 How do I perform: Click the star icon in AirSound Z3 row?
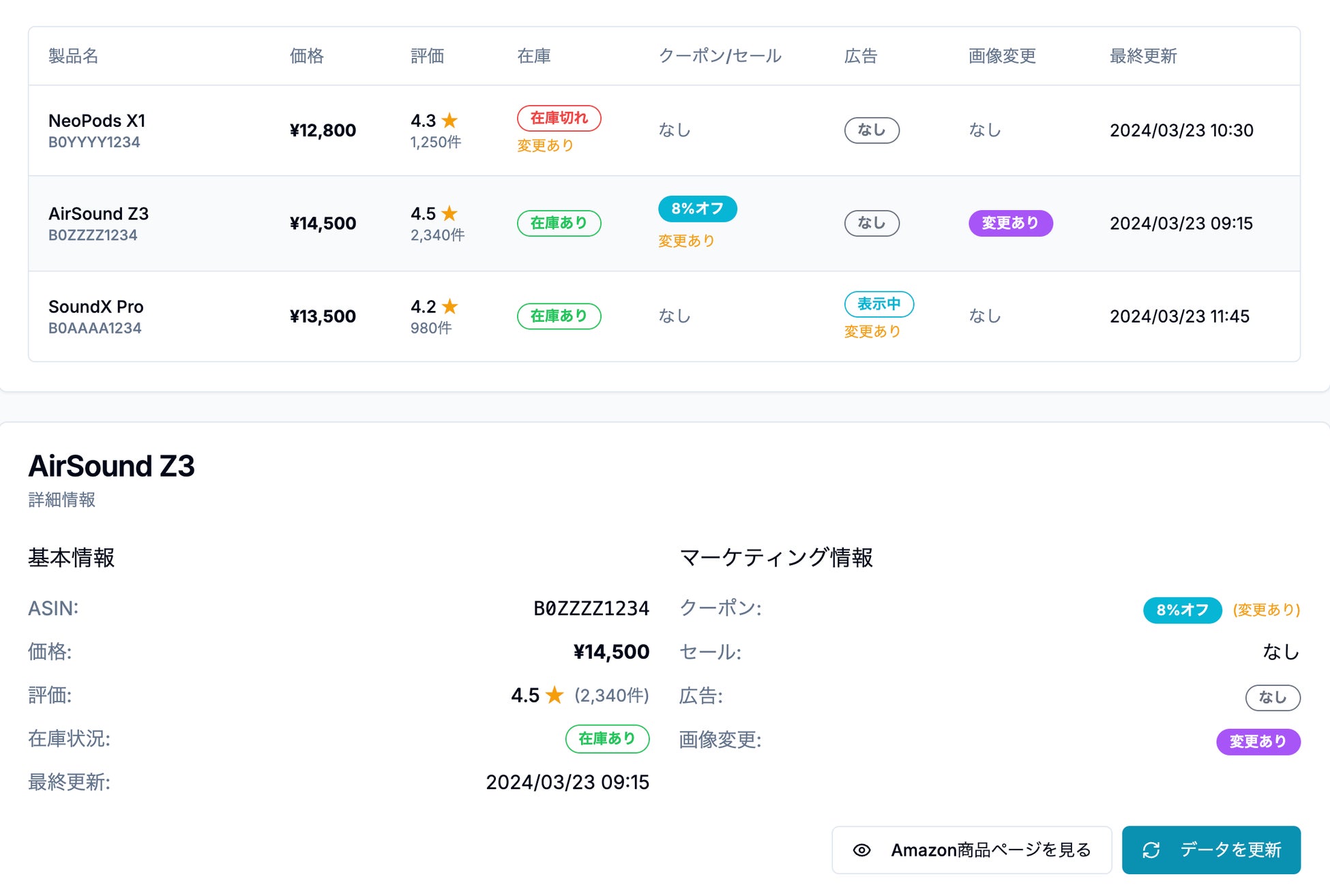(449, 213)
